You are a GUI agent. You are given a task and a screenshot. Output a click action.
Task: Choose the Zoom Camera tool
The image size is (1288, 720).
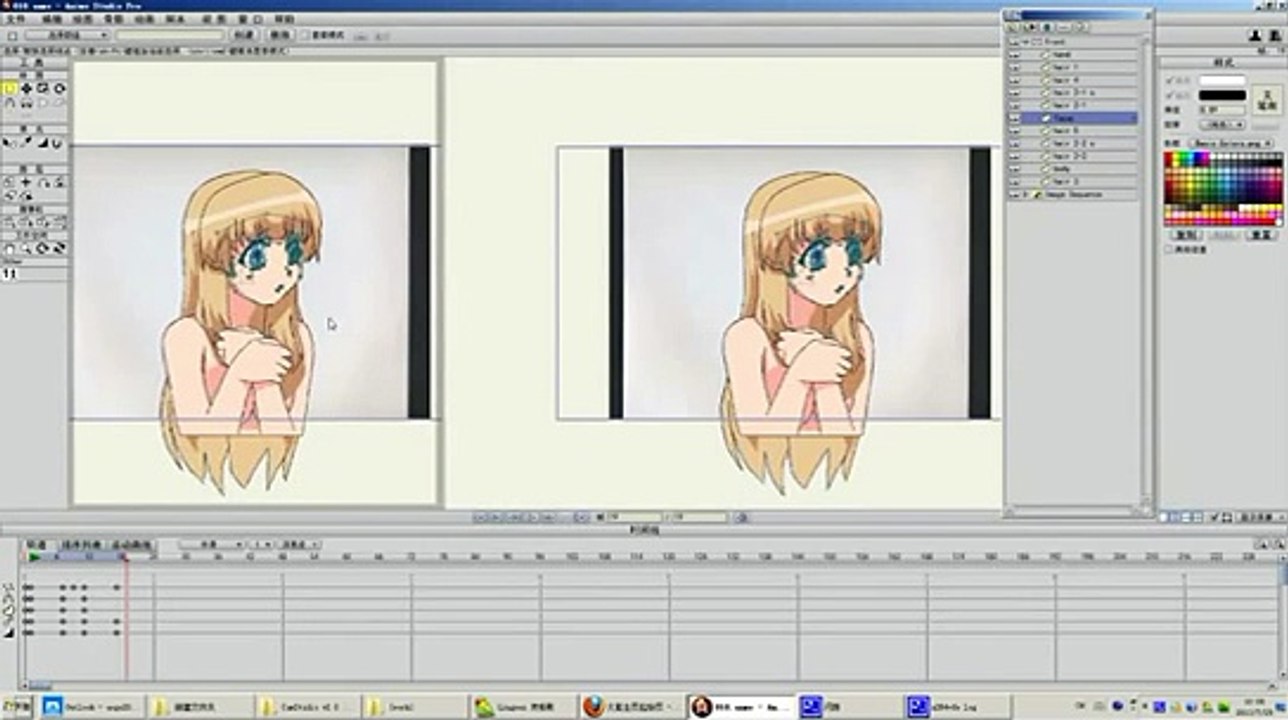tap(26, 221)
